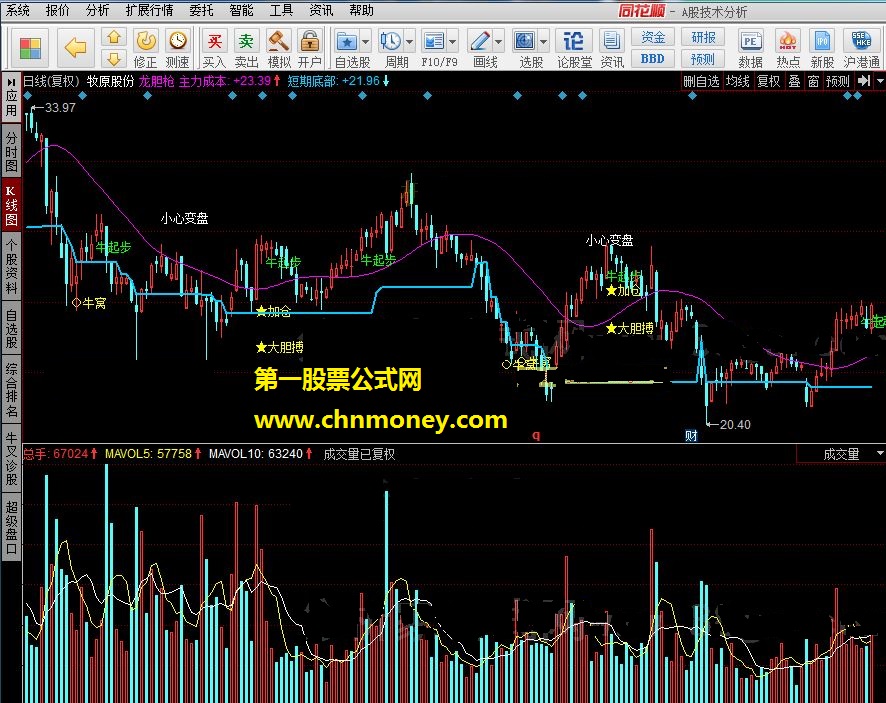This screenshot has width=886, height=703.
Task: Toggle the 均线 moving averages
Action: point(737,81)
